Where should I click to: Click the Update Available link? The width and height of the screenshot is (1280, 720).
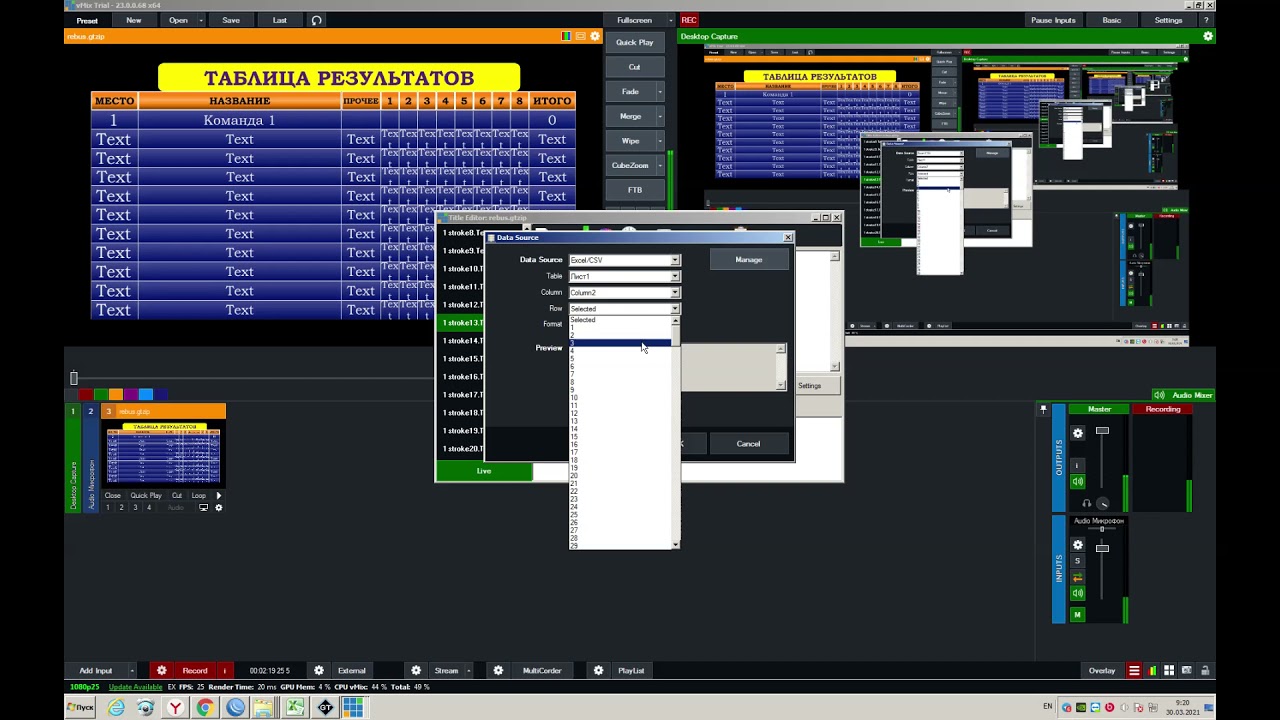coord(135,687)
